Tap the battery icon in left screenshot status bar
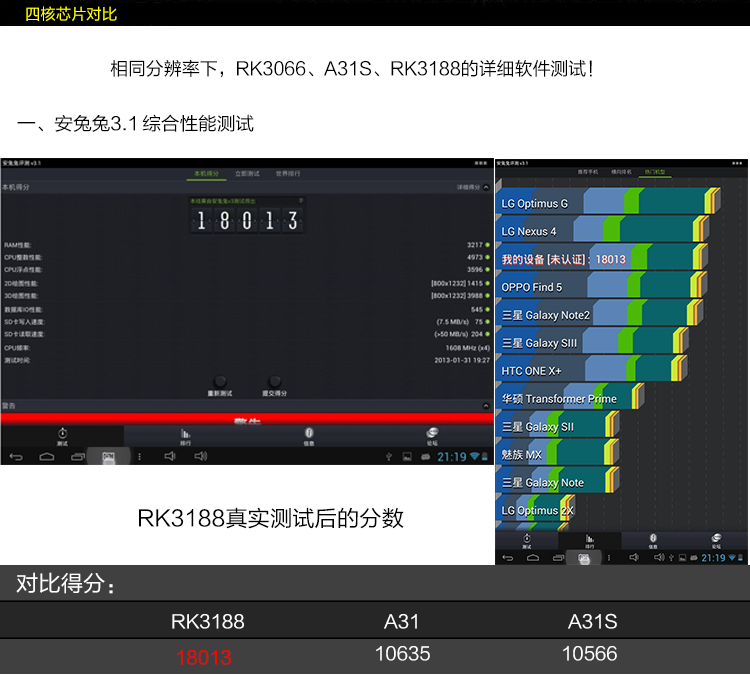This screenshot has height=696, width=750. [485, 456]
